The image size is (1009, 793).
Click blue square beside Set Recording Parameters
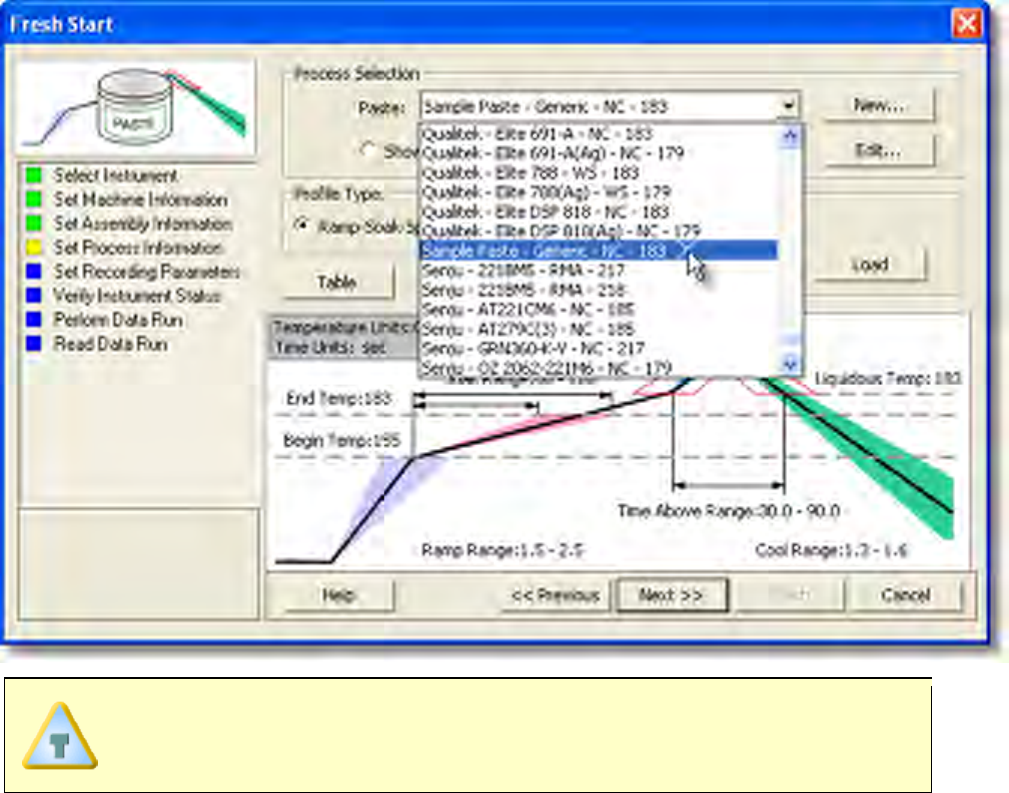[33, 272]
